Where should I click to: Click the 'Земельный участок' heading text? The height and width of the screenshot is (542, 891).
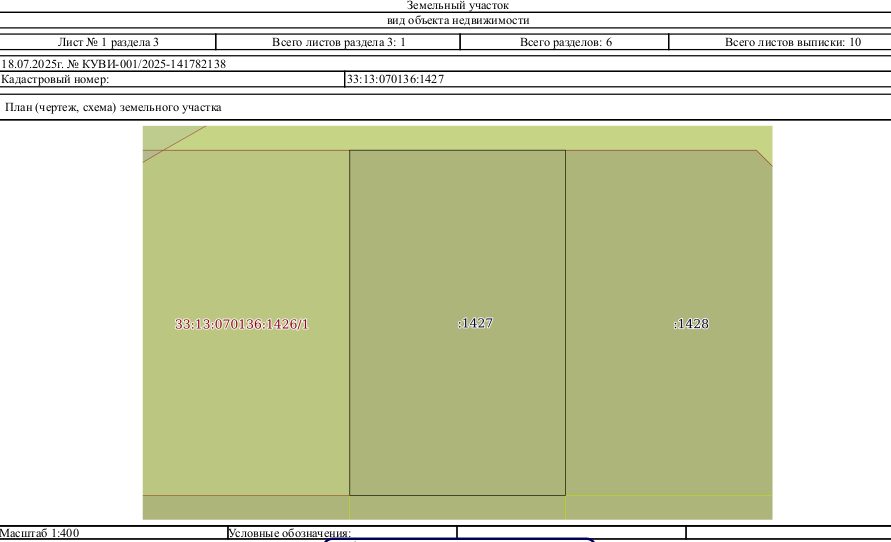[x=457, y=6]
